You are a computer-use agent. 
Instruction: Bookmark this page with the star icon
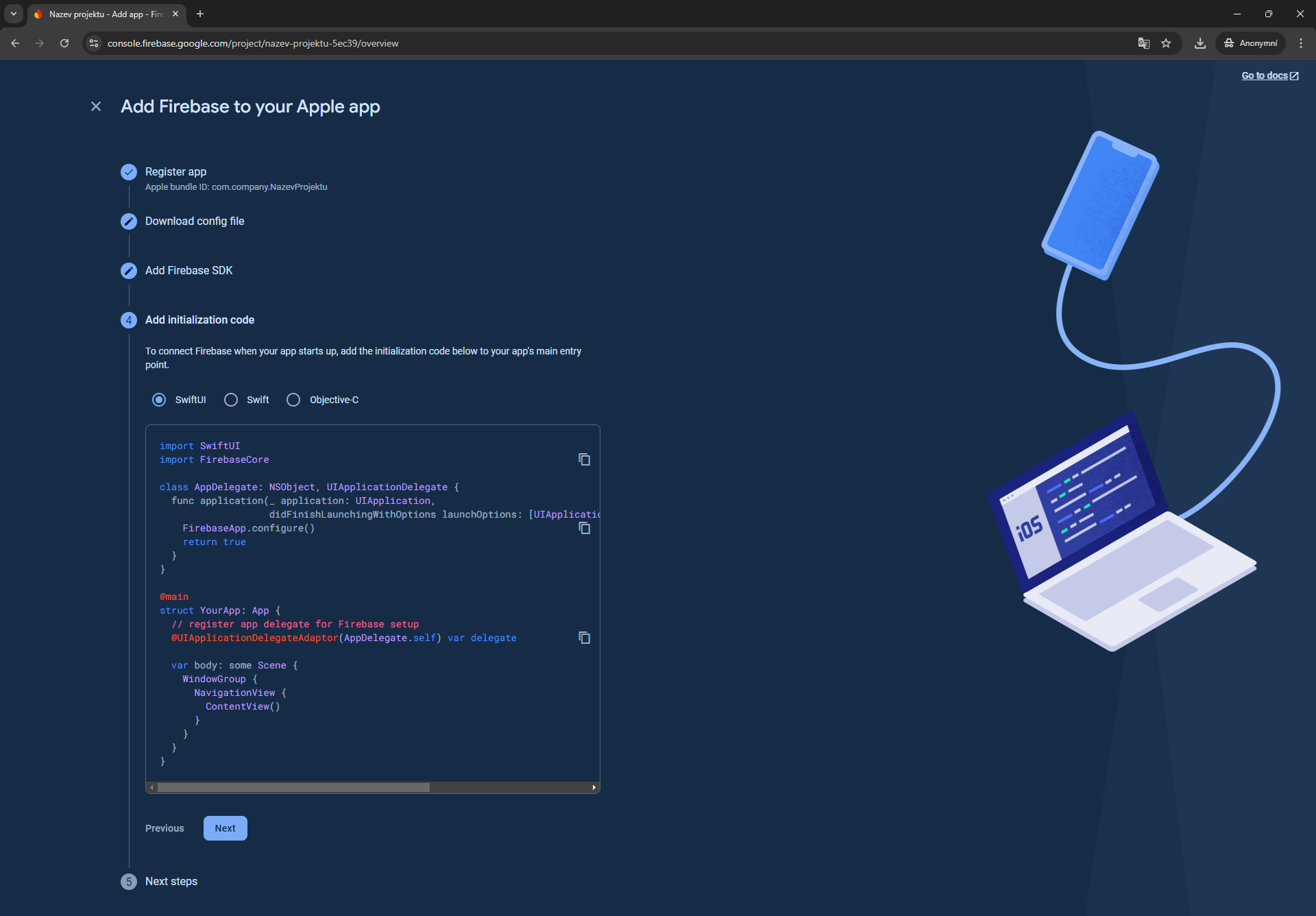pyautogui.click(x=1166, y=43)
